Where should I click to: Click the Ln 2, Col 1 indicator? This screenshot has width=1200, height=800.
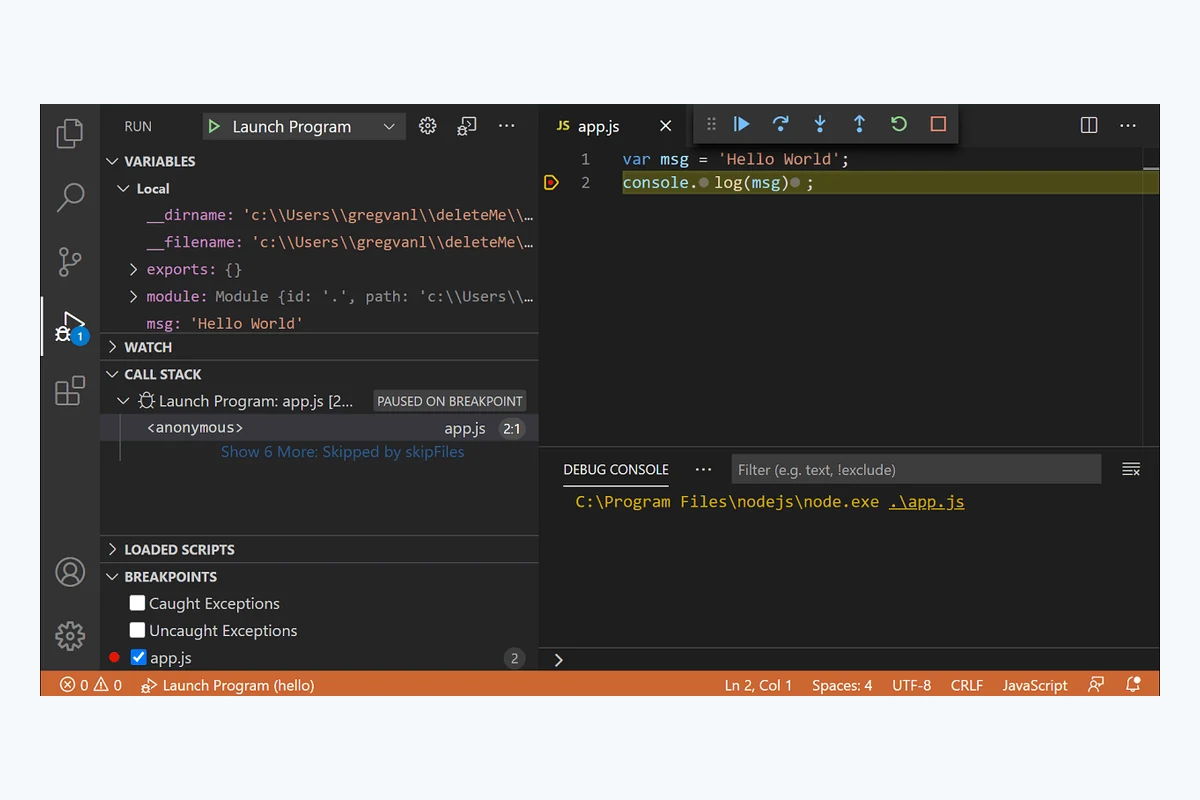pyautogui.click(x=758, y=685)
